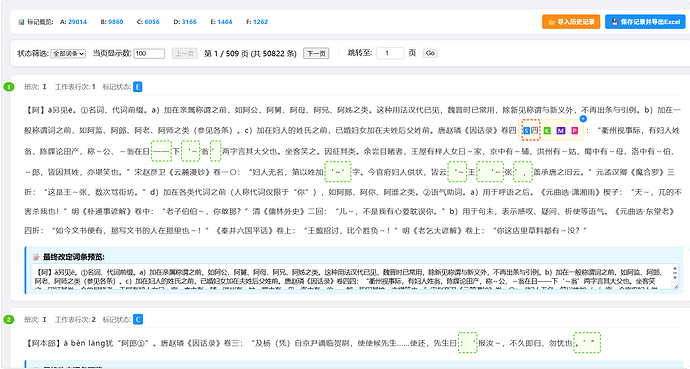Image resolution: width=690 pixels, height=369 pixels.
Task: Click the green dashed box after 翁
Action: (x=216, y=151)
